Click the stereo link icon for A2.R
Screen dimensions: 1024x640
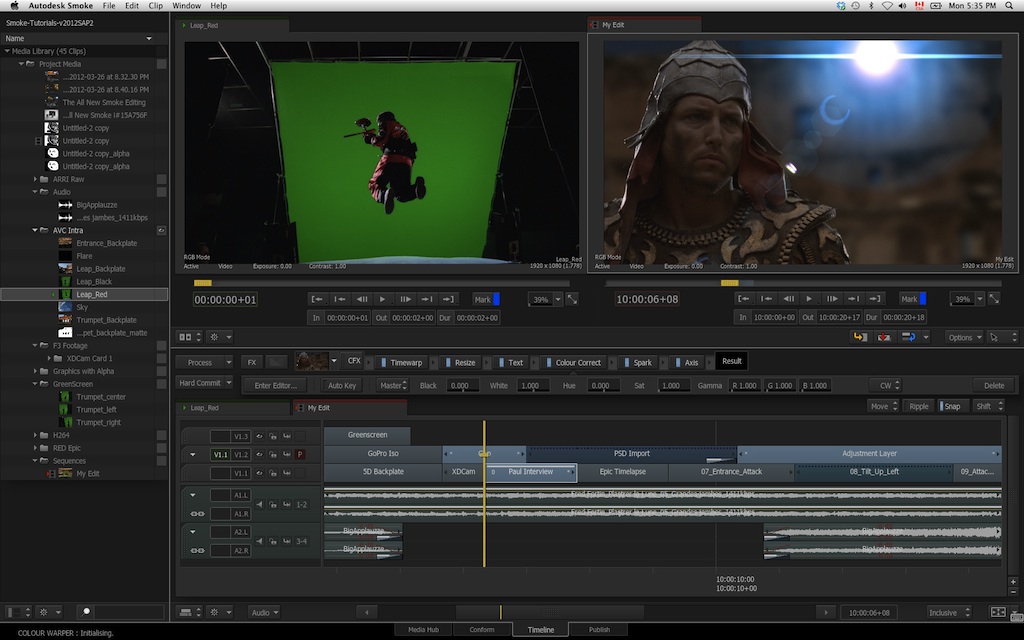click(197, 551)
